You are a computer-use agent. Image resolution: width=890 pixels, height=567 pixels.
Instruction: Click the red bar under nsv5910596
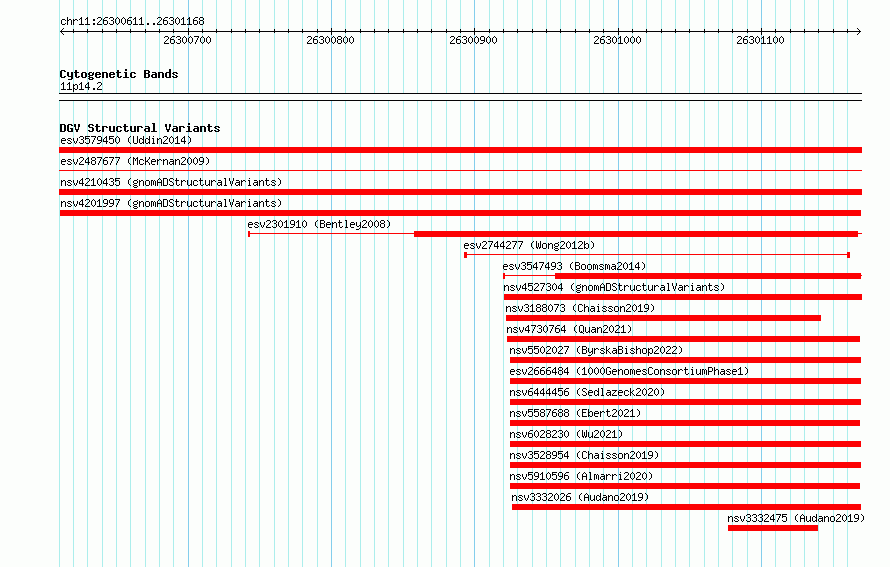coord(685,486)
